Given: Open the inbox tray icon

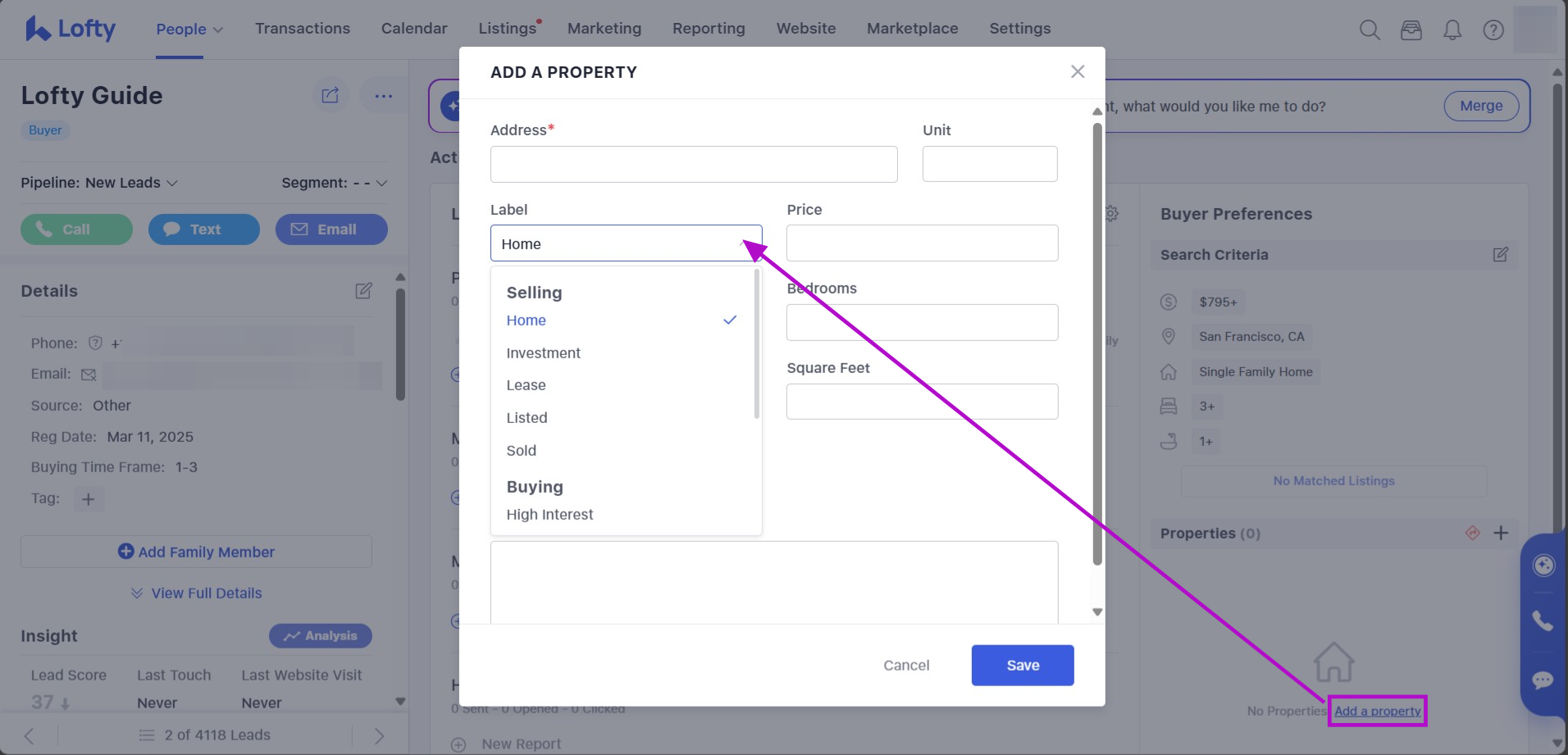Looking at the screenshot, I should click(x=1411, y=30).
